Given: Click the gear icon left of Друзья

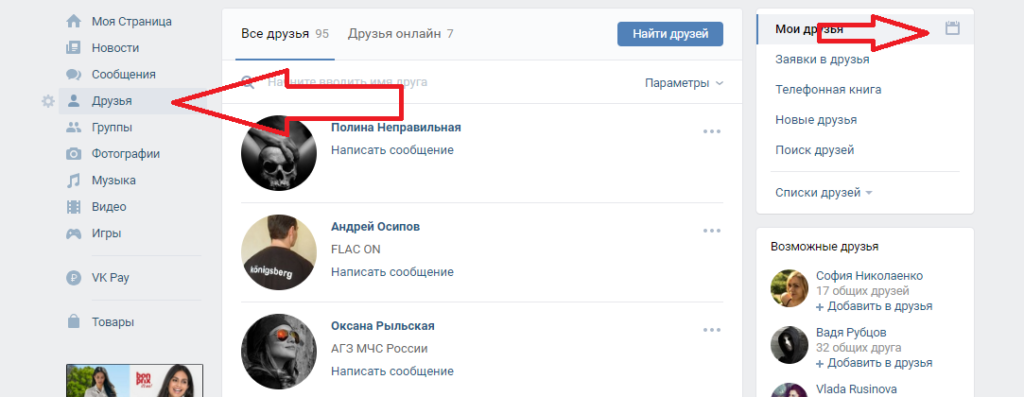Looking at the screenshot, I should coord(48,101).
